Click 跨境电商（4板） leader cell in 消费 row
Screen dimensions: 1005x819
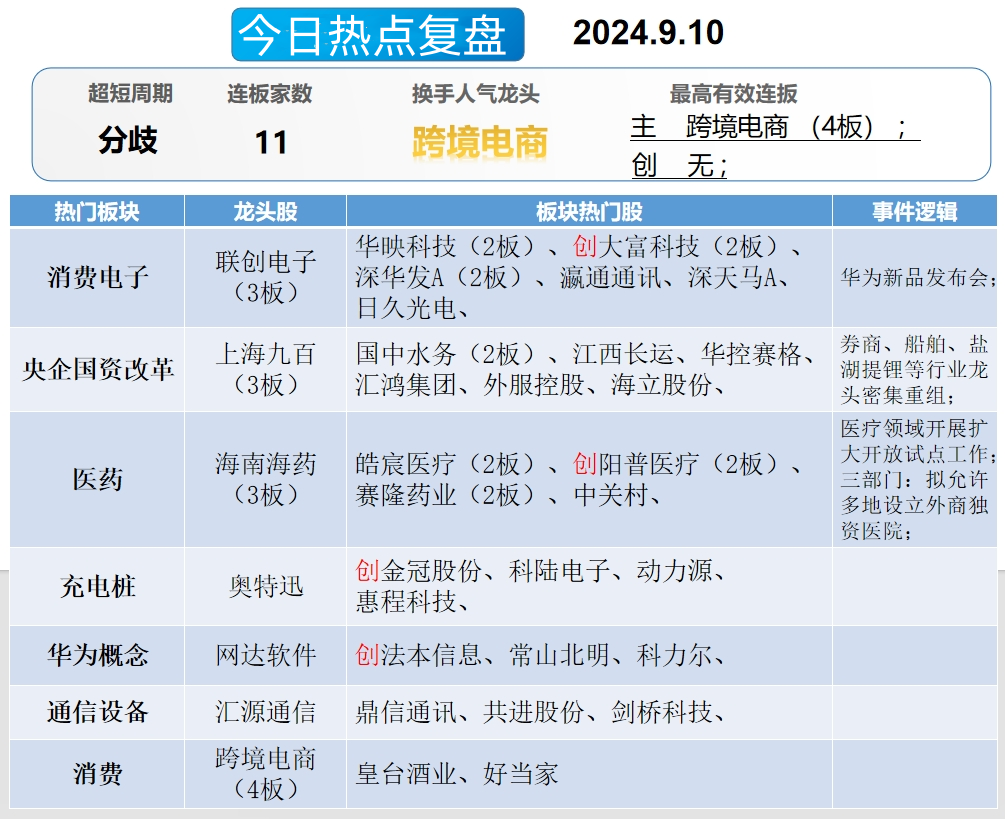(265, 774)
